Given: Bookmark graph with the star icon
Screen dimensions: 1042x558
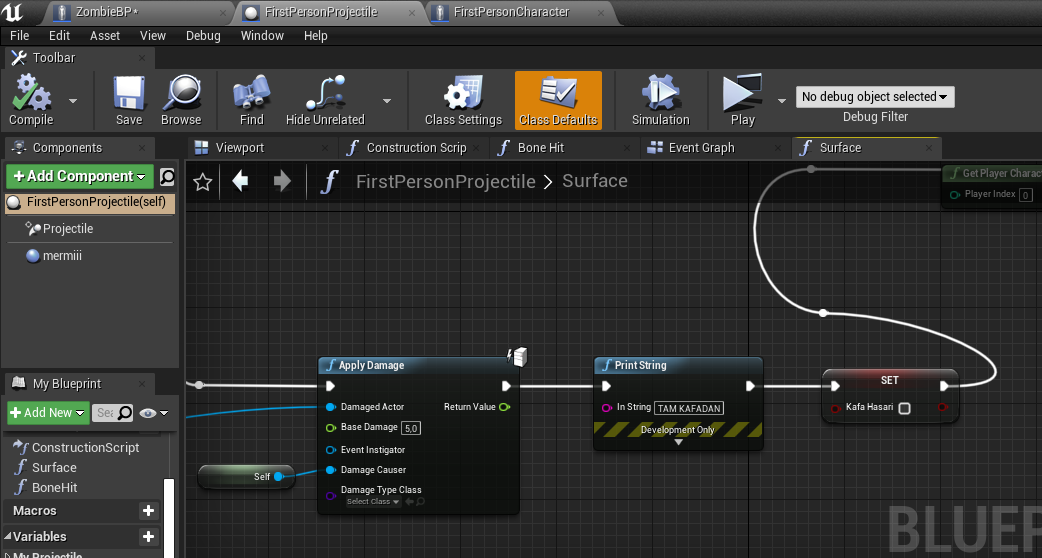Looking at the screenshot, I should 203,181.
